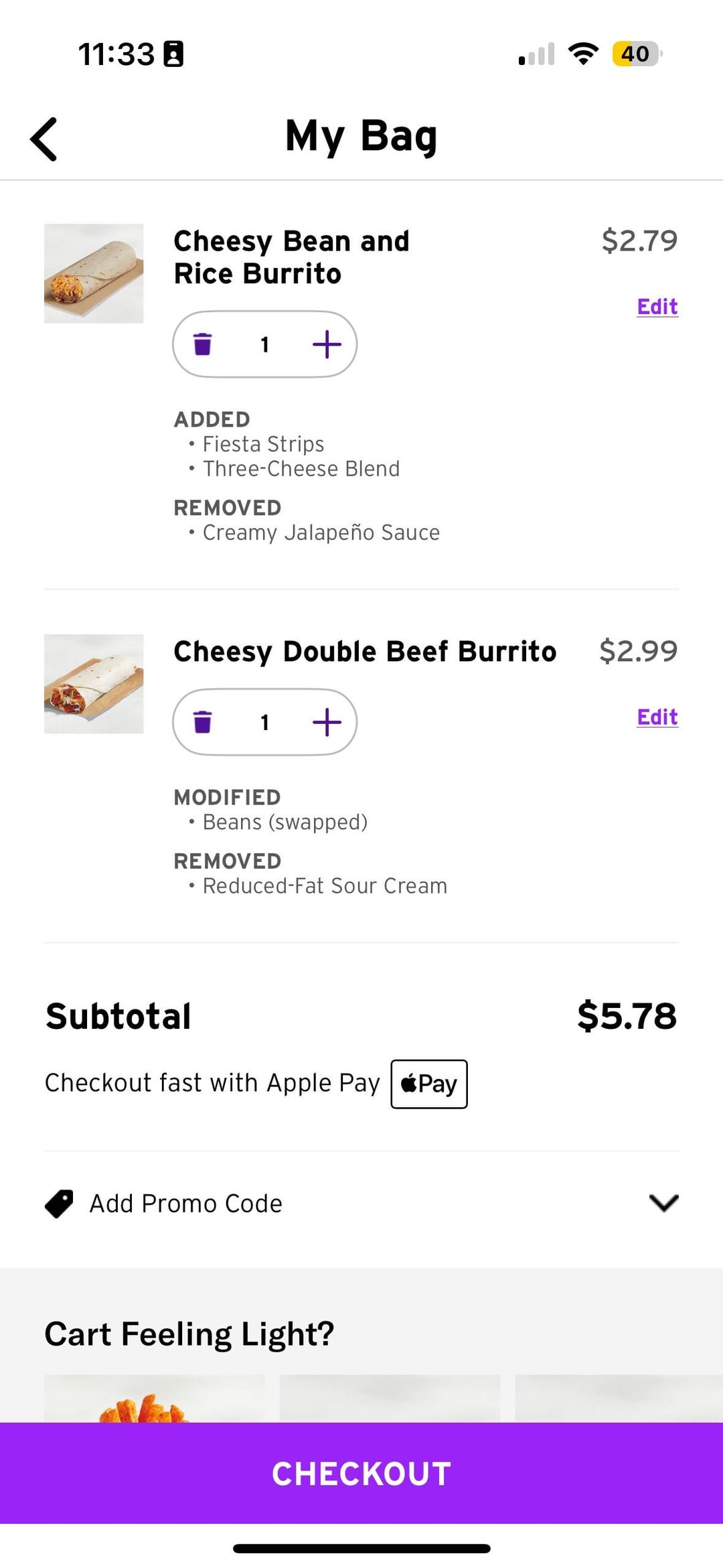723x1568 pixels.
Task: Open the Cheesy Bean and Rice Burrito thumbnail
Action: pos(94,273)
